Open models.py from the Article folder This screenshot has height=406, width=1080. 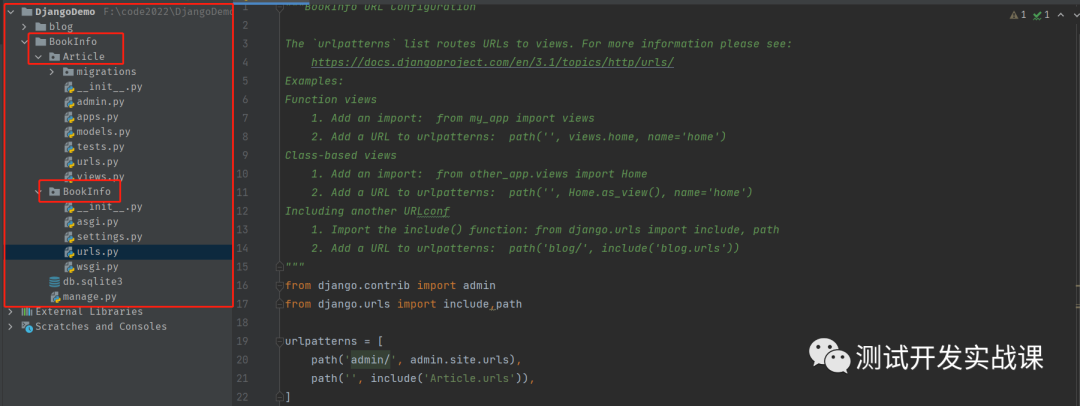pos(103,132)
